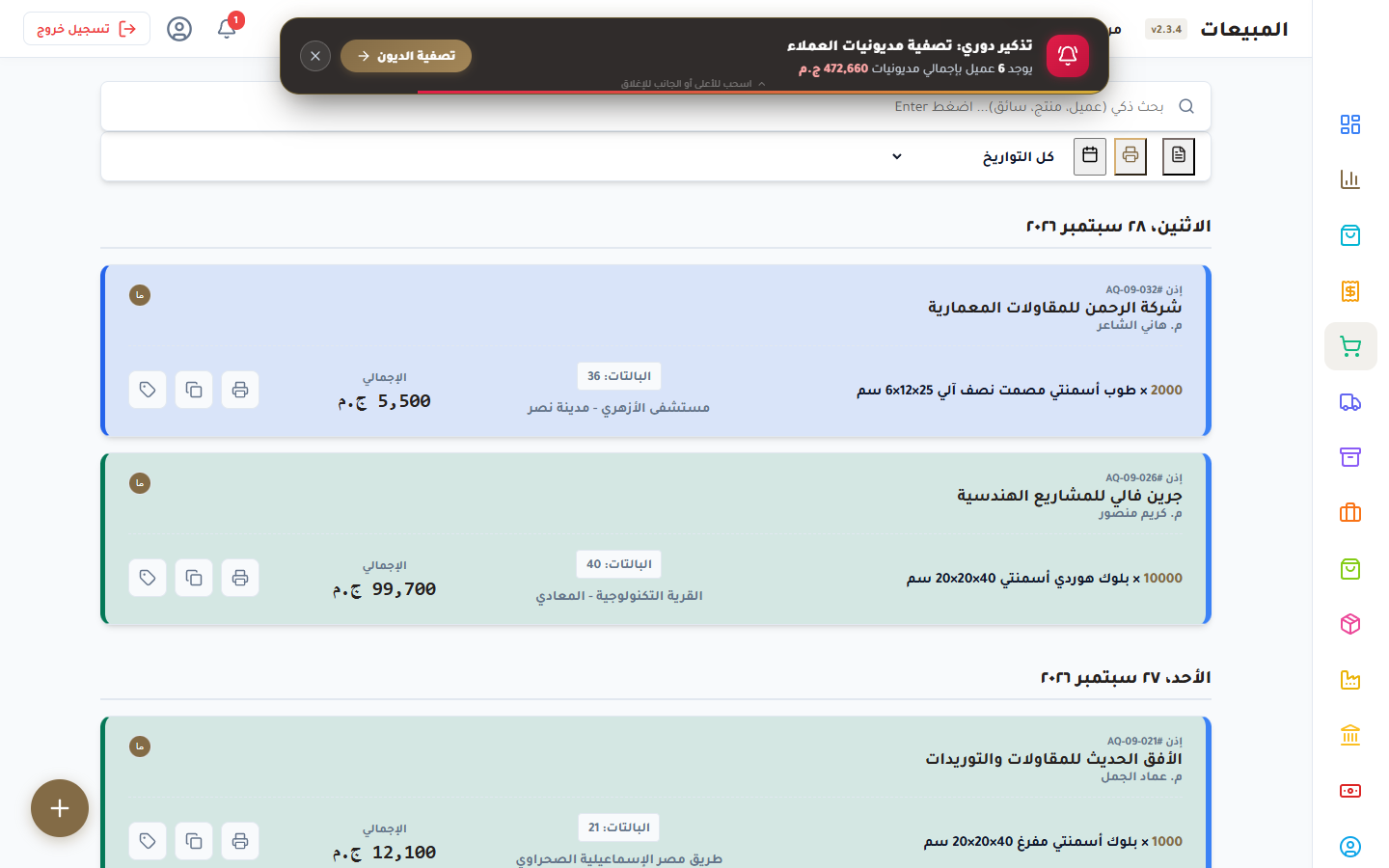The width and height of the screenshot is (1389, 868).
Task: Dismiss the debt reminder notification
Action: tap(315, 56)
